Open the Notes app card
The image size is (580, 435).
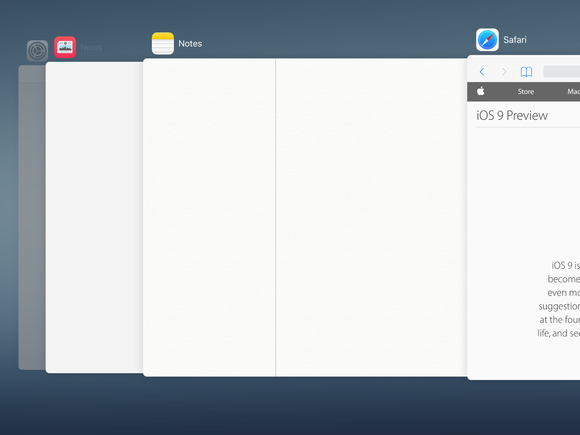[305, 218]
